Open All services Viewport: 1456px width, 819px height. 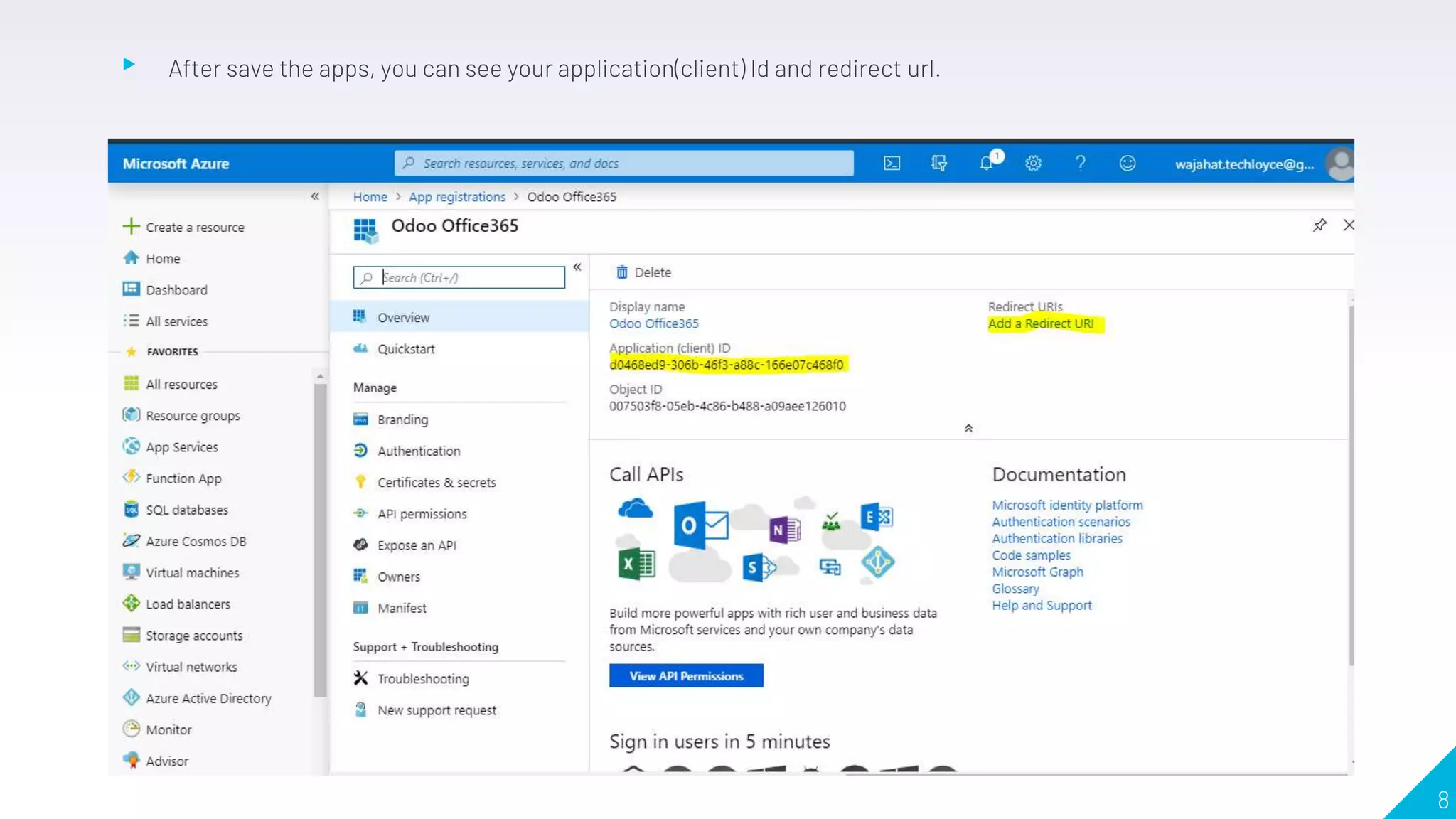click(165, 321)
